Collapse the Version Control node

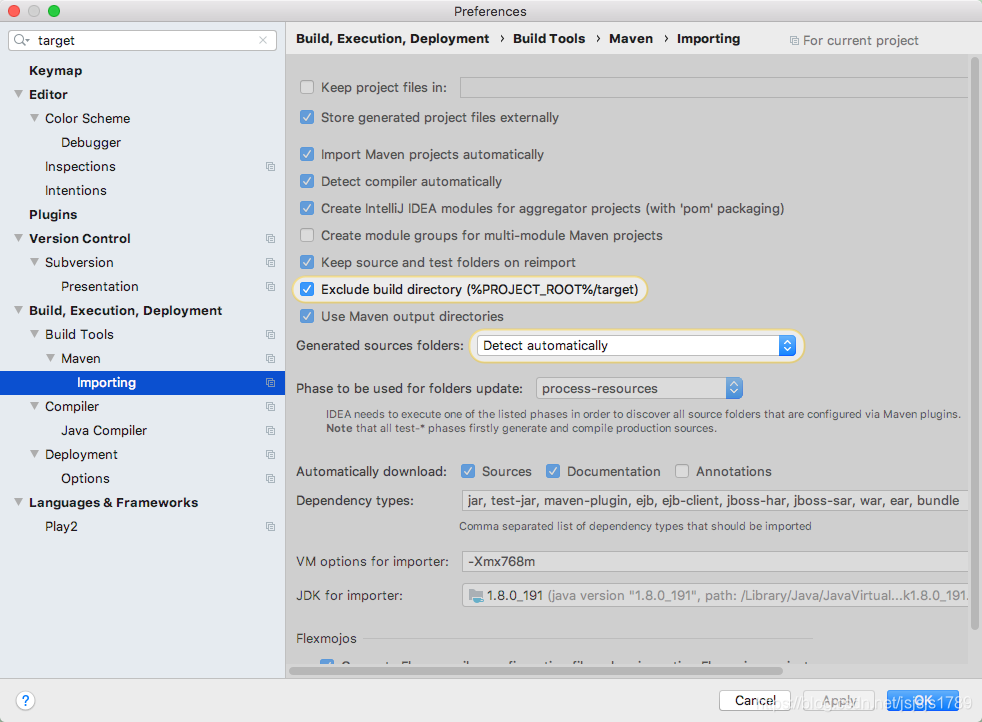[x=19, y=238]
